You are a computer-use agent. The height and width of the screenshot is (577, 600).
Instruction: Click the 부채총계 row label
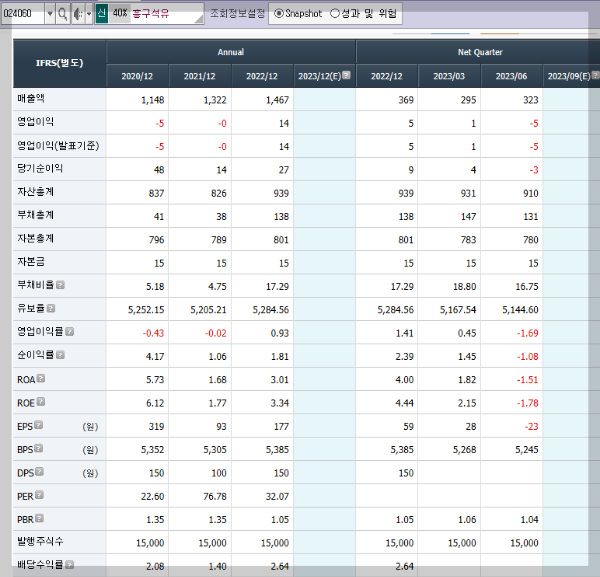coord(35,215)
